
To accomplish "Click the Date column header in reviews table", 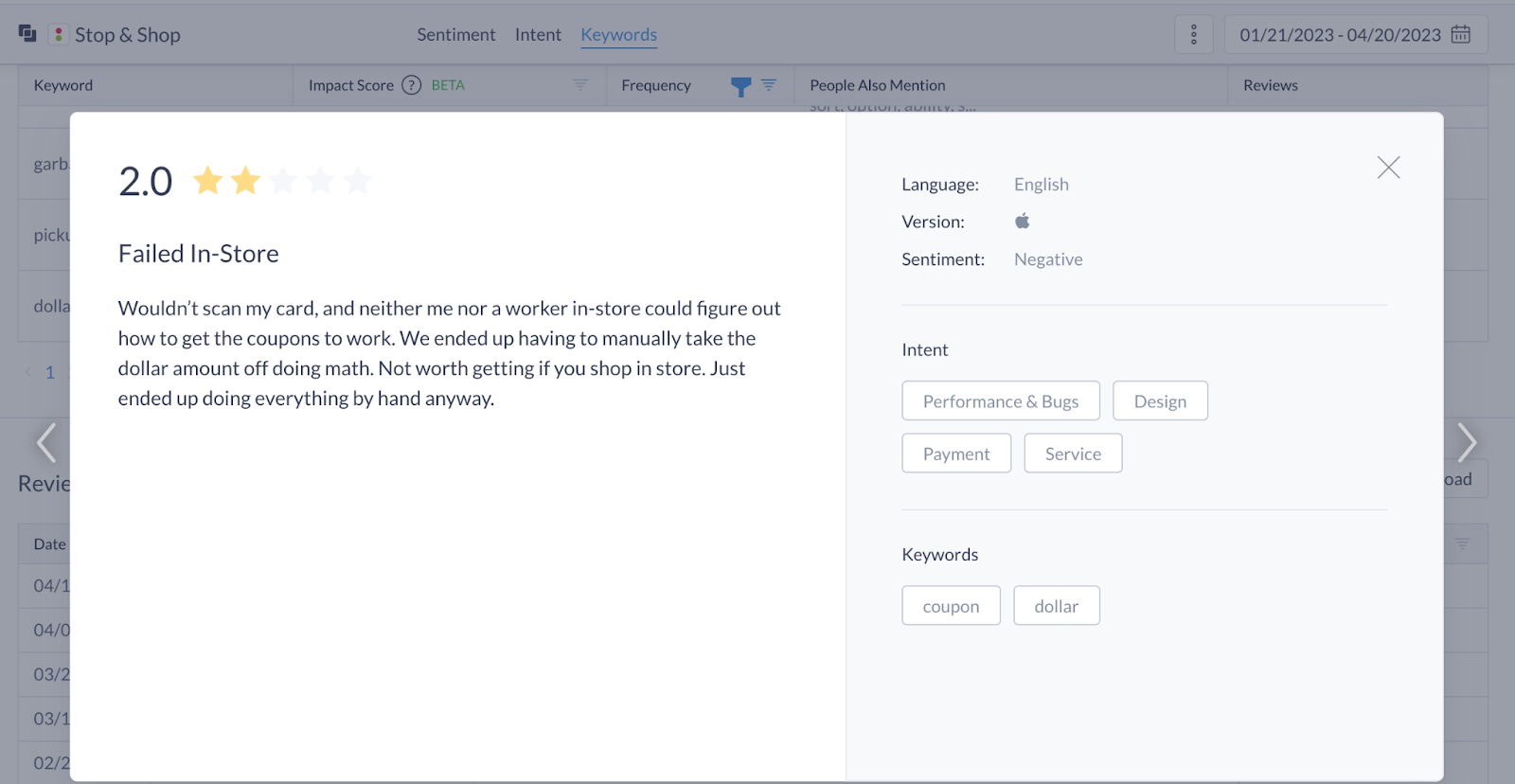I will pyautogui.click(x=49, y=544).
